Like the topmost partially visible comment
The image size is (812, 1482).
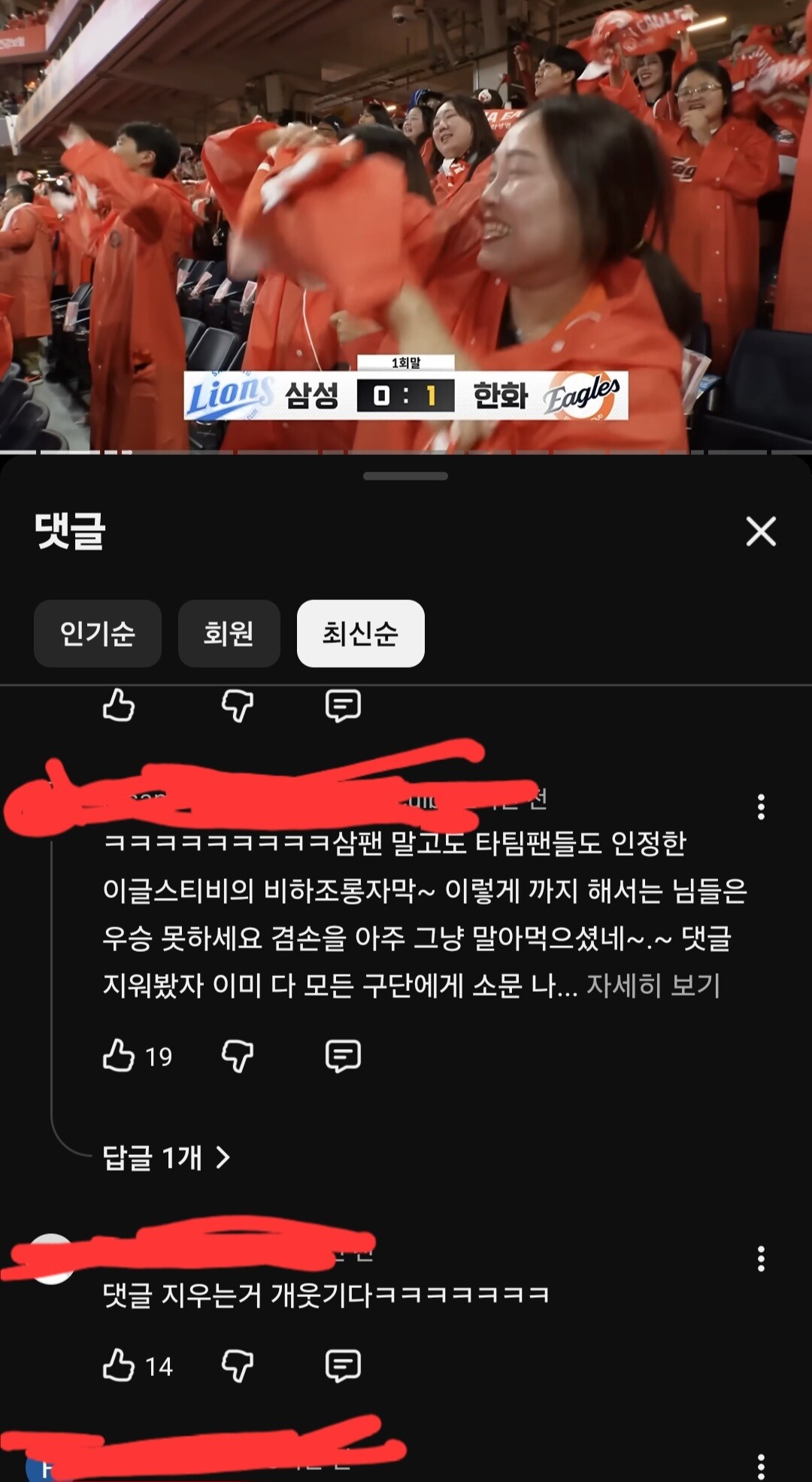pos(119,705)
